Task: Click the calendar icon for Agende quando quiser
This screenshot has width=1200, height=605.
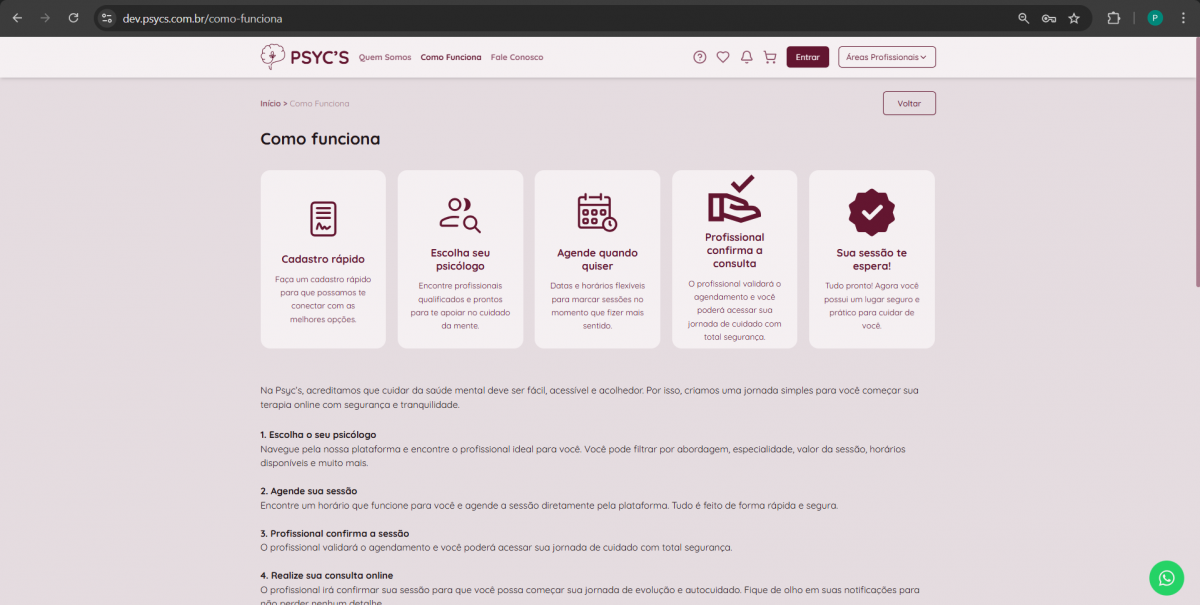Action: pyautogui.click(x=597, y=212)
